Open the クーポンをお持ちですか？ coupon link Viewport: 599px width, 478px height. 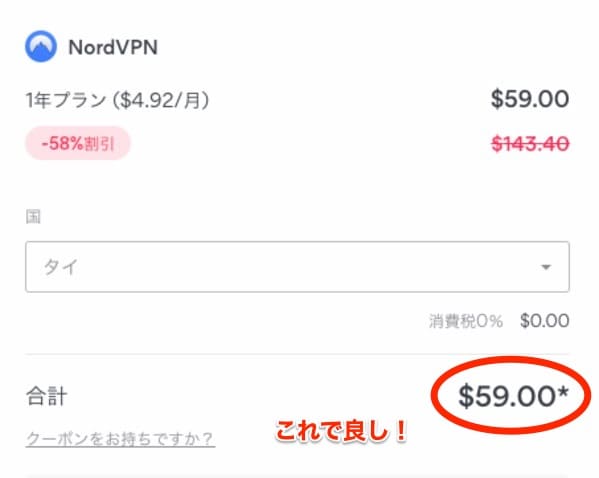point(120,439)
